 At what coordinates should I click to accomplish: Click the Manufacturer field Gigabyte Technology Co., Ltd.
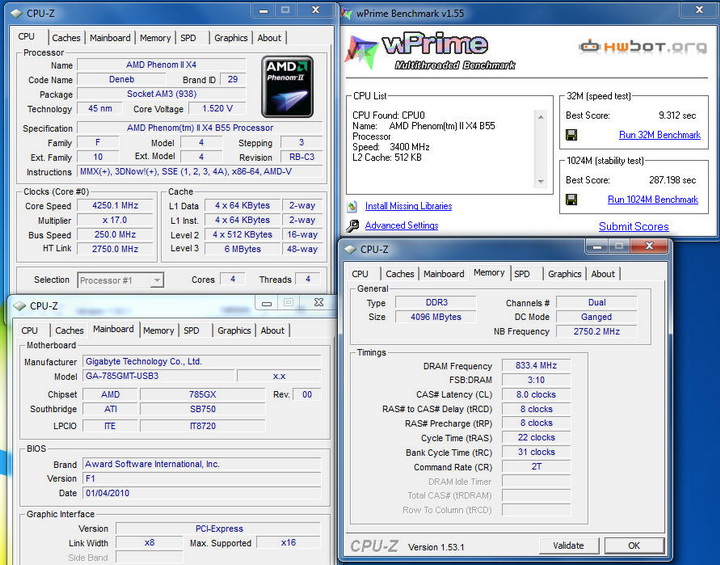pos(202,362)
